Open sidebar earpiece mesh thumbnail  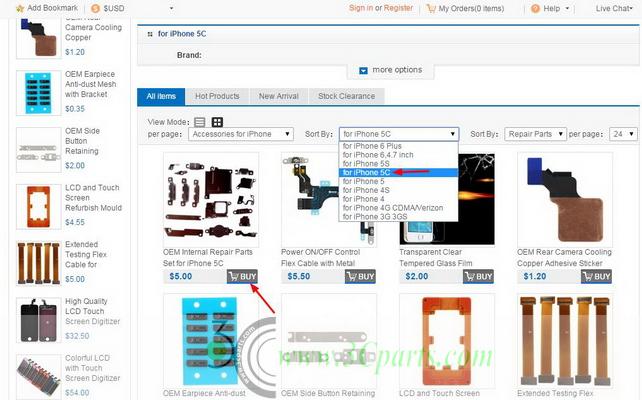(38, 93)
